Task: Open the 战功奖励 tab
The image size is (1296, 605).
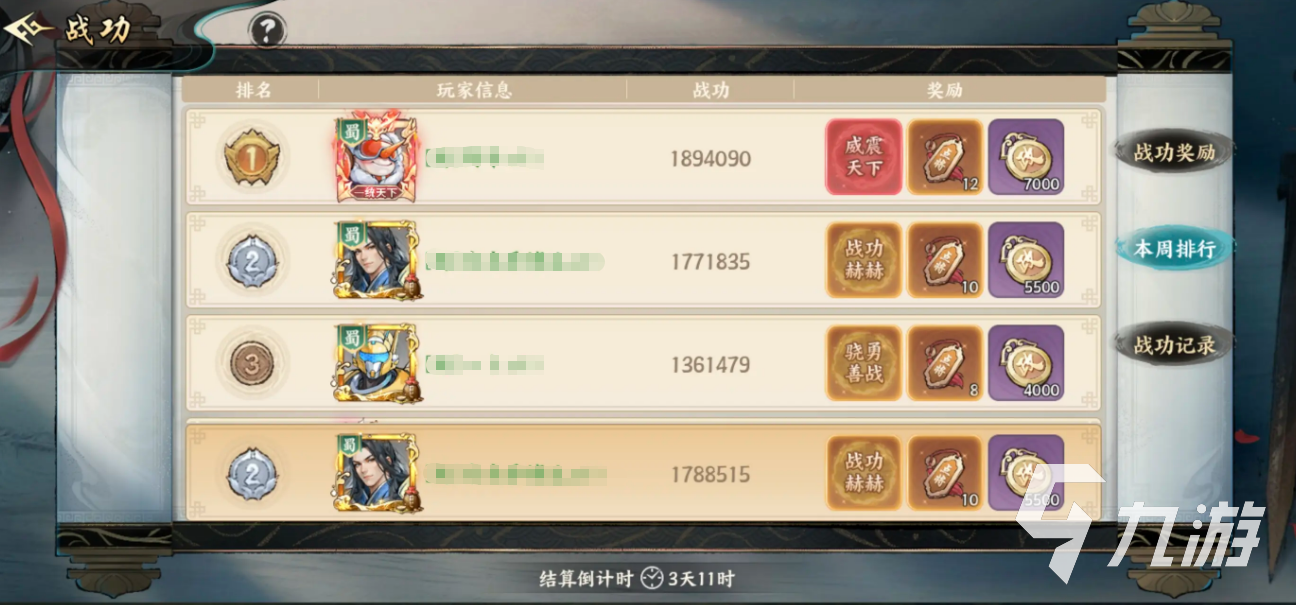Action: coord(1174,152)
